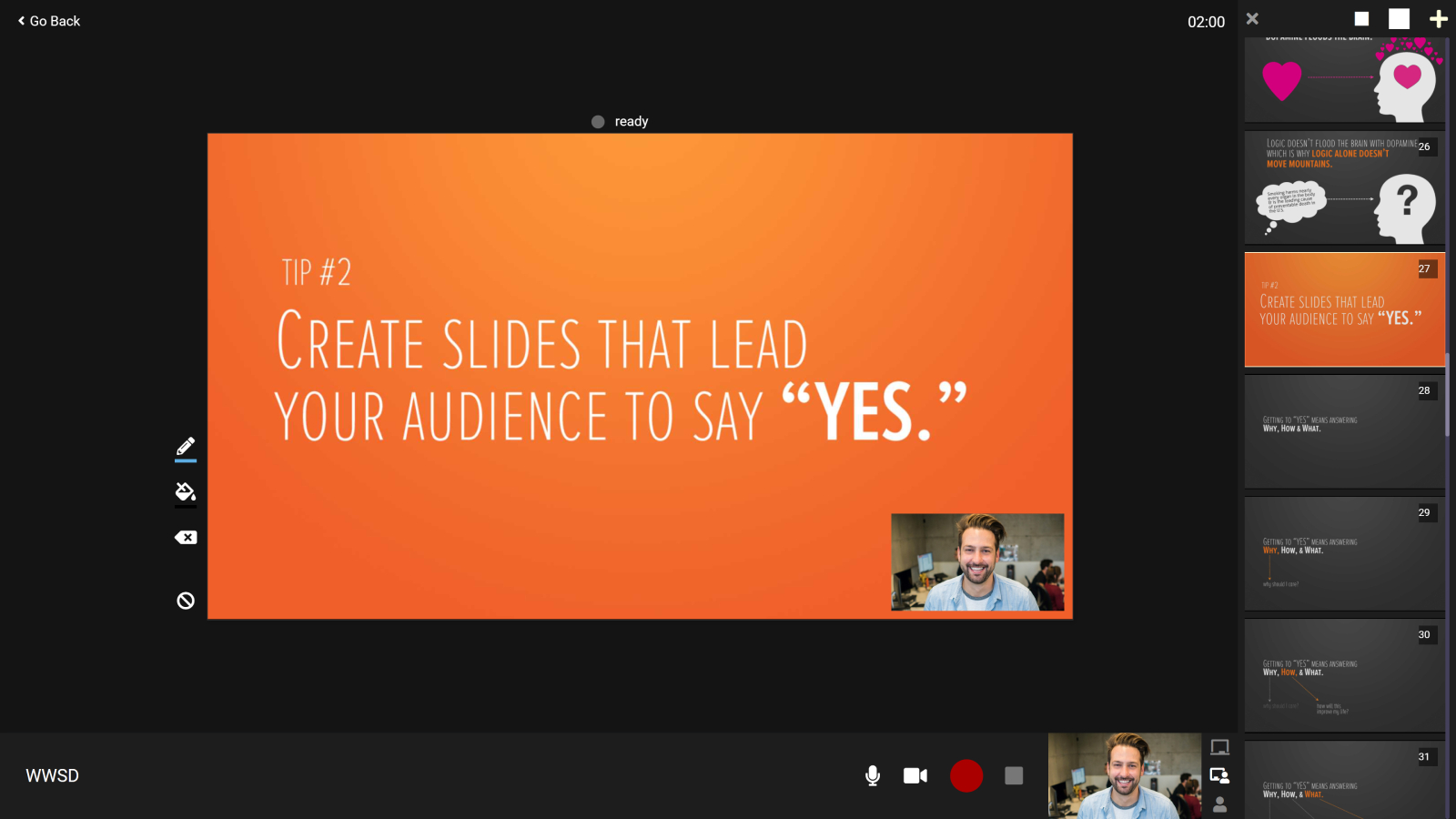Open screen sharing with the laptop icon

pyautogui.click(x=1219, y=748)
